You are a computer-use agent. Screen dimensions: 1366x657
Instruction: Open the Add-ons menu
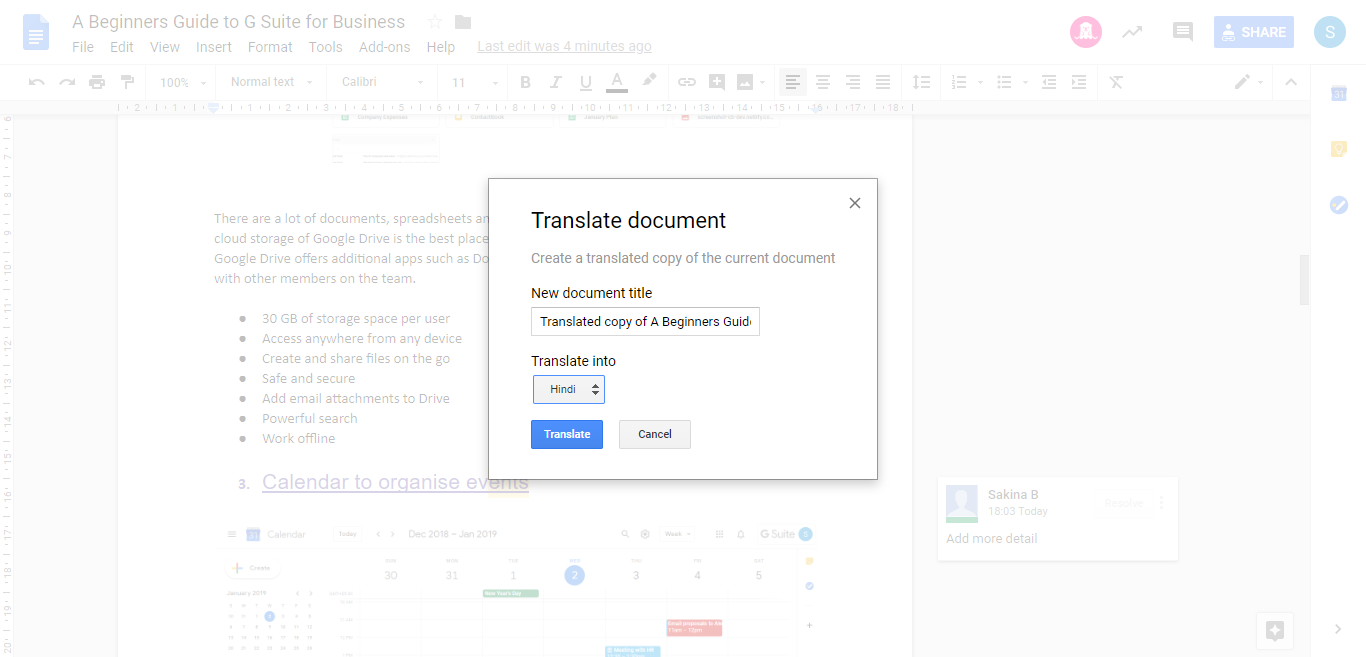tap(385, 47)
